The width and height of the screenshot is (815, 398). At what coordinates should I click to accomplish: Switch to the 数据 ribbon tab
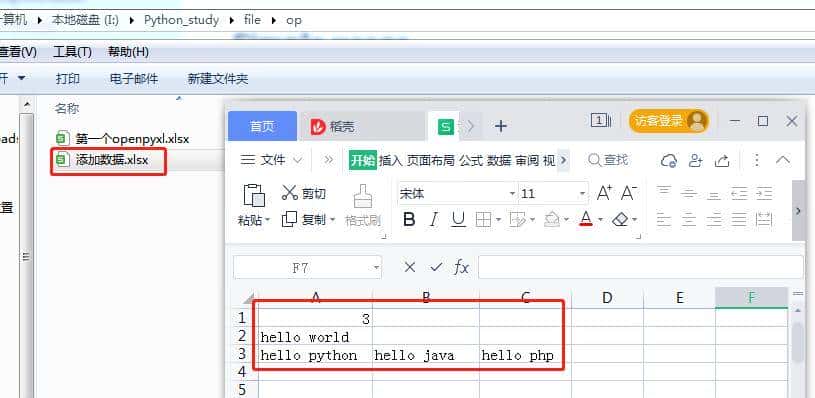point(499,161)
